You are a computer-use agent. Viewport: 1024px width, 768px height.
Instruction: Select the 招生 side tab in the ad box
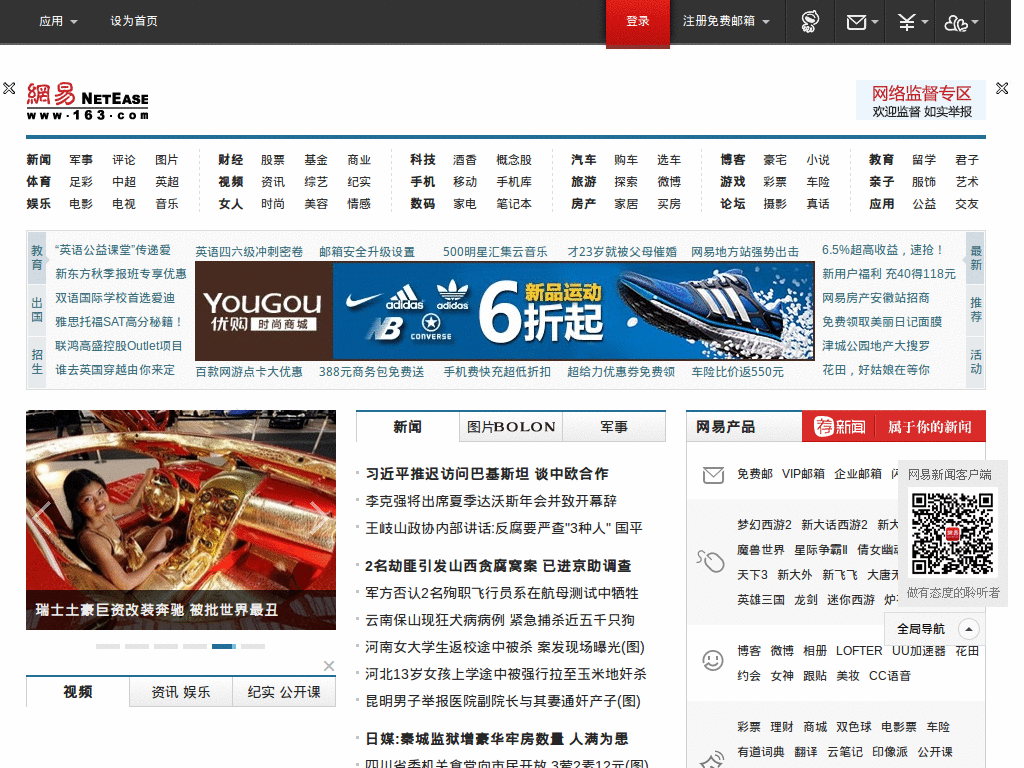click(37, 362)
